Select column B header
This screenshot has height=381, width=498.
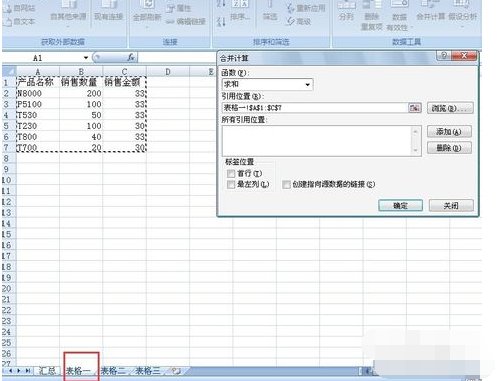(x=81, y=72)
